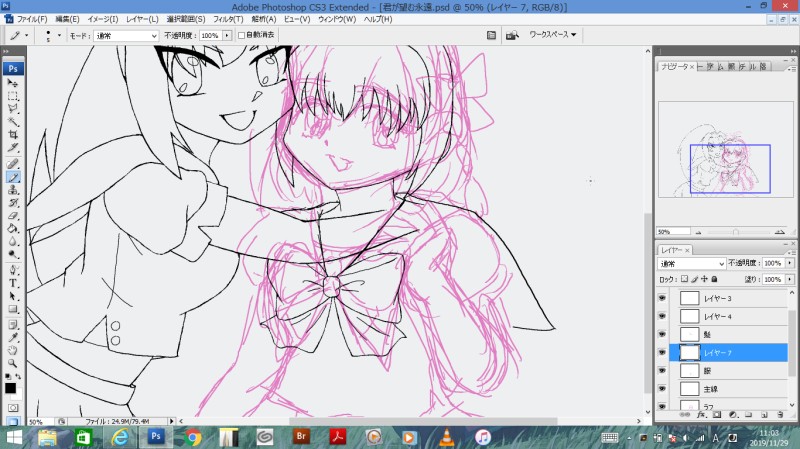Open the ファイル(F) menu

32,19
